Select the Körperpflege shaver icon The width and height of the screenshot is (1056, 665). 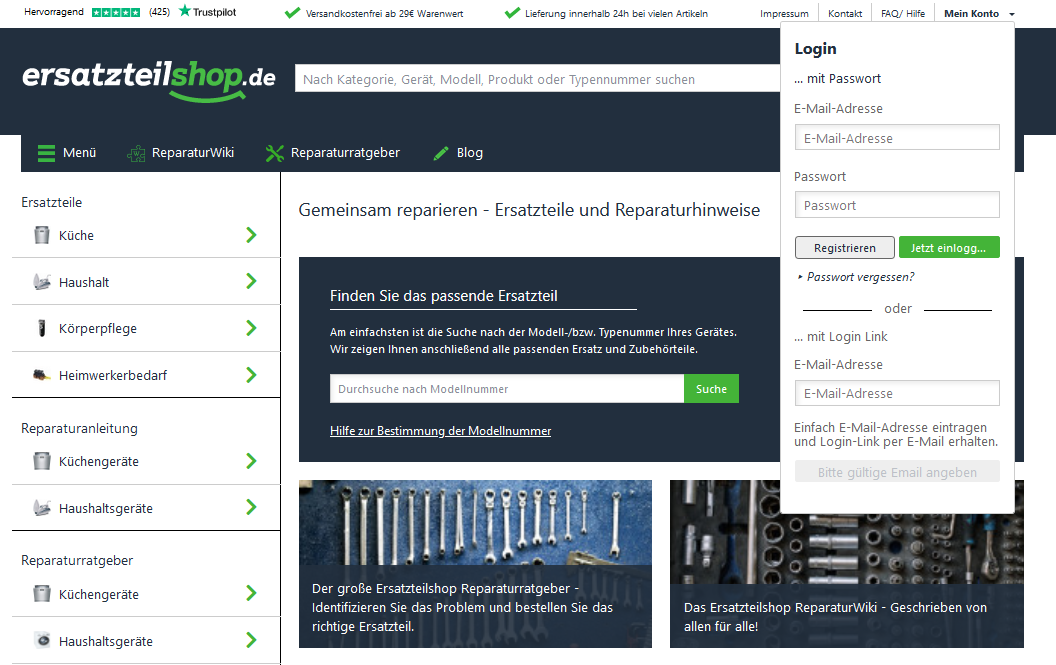pyautogui.click(x=41, y=328)
